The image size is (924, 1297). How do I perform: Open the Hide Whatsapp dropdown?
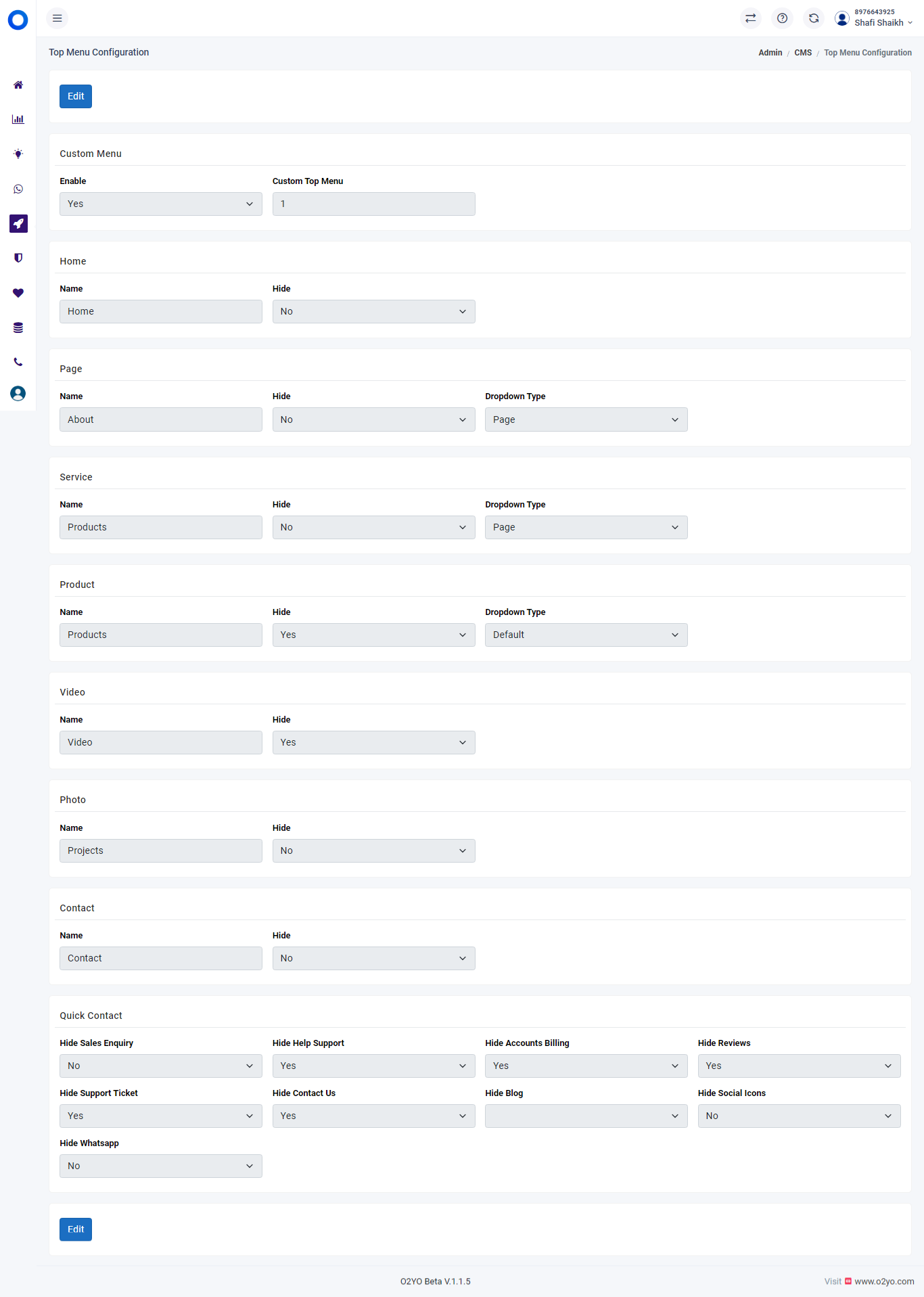pos(161,1166)
